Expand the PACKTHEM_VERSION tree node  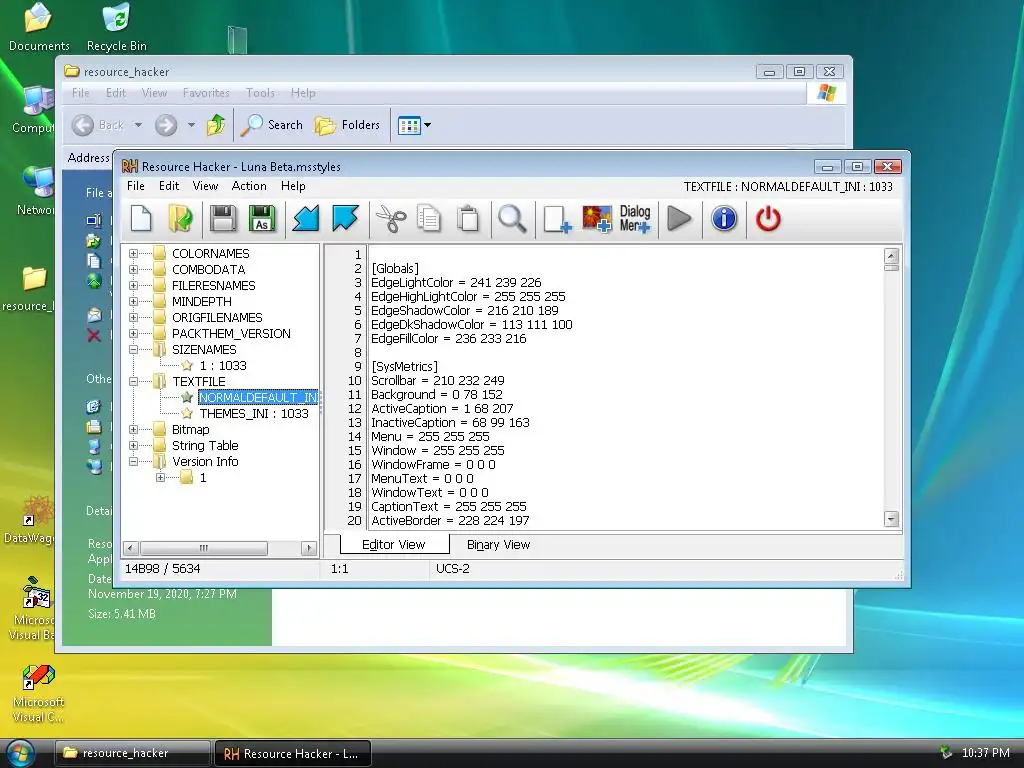(x=133, y=334)
